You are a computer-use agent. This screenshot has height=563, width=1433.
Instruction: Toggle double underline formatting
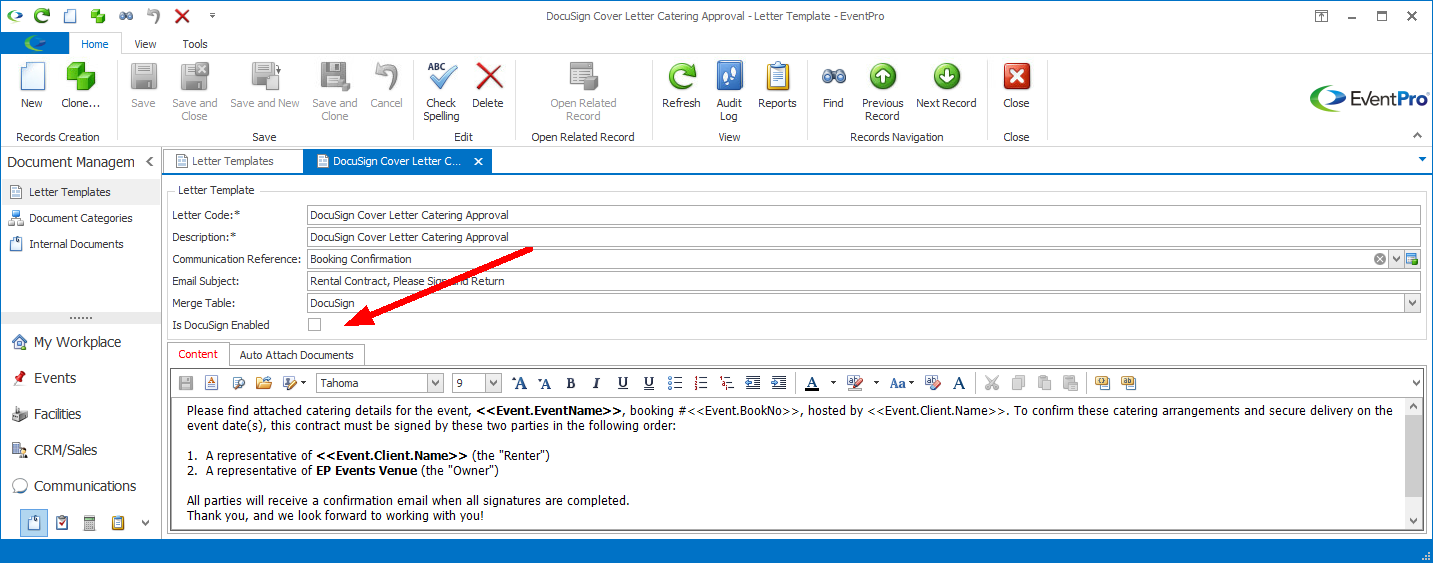649,383
